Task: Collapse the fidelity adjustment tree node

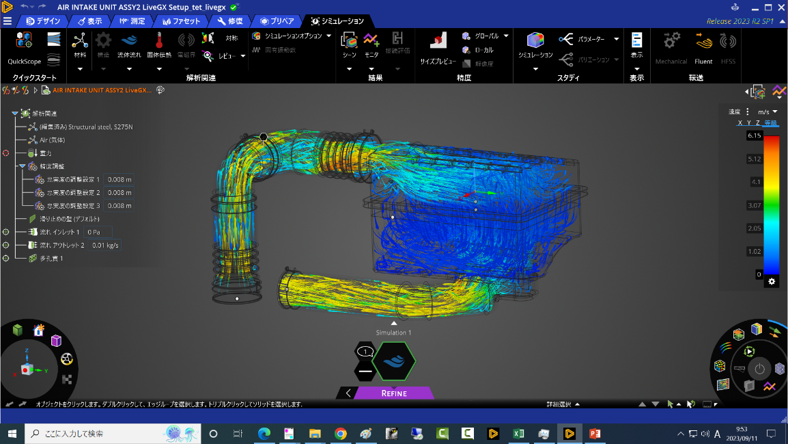Action: point(22,166)
